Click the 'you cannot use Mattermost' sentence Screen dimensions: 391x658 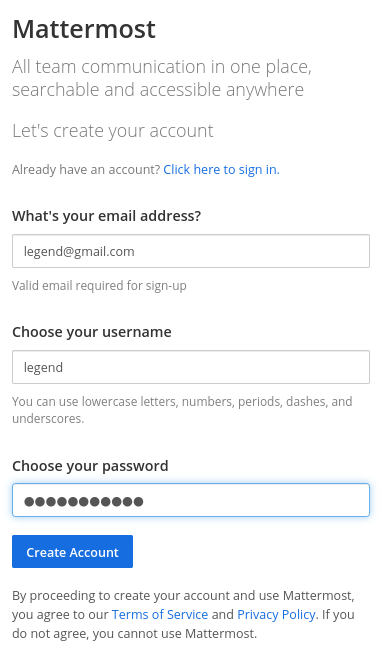click(175, 634)
